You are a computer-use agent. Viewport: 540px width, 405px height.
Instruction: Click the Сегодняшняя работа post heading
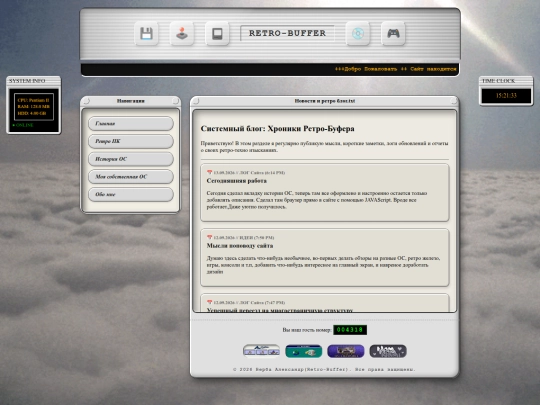[x=236, y=181]
